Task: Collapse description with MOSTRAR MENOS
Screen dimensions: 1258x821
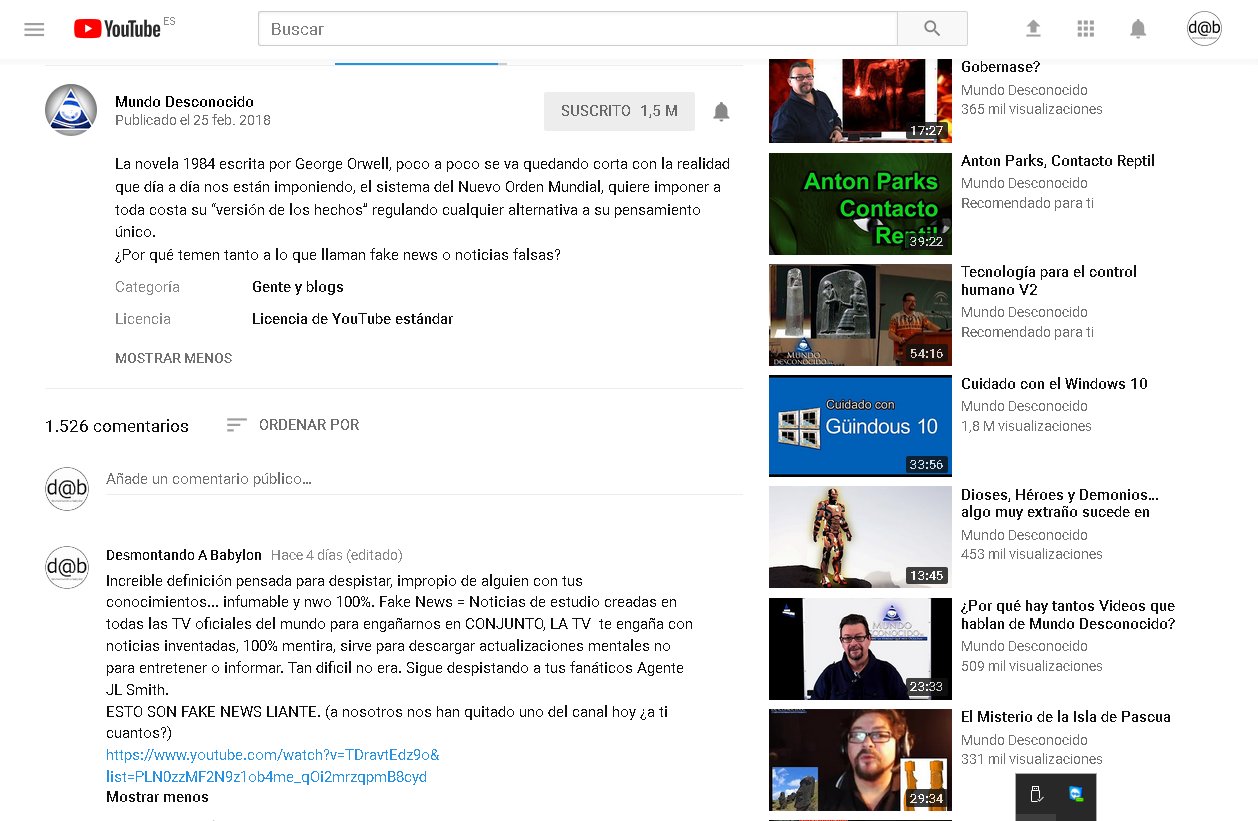Action: [x=173, y=358]
